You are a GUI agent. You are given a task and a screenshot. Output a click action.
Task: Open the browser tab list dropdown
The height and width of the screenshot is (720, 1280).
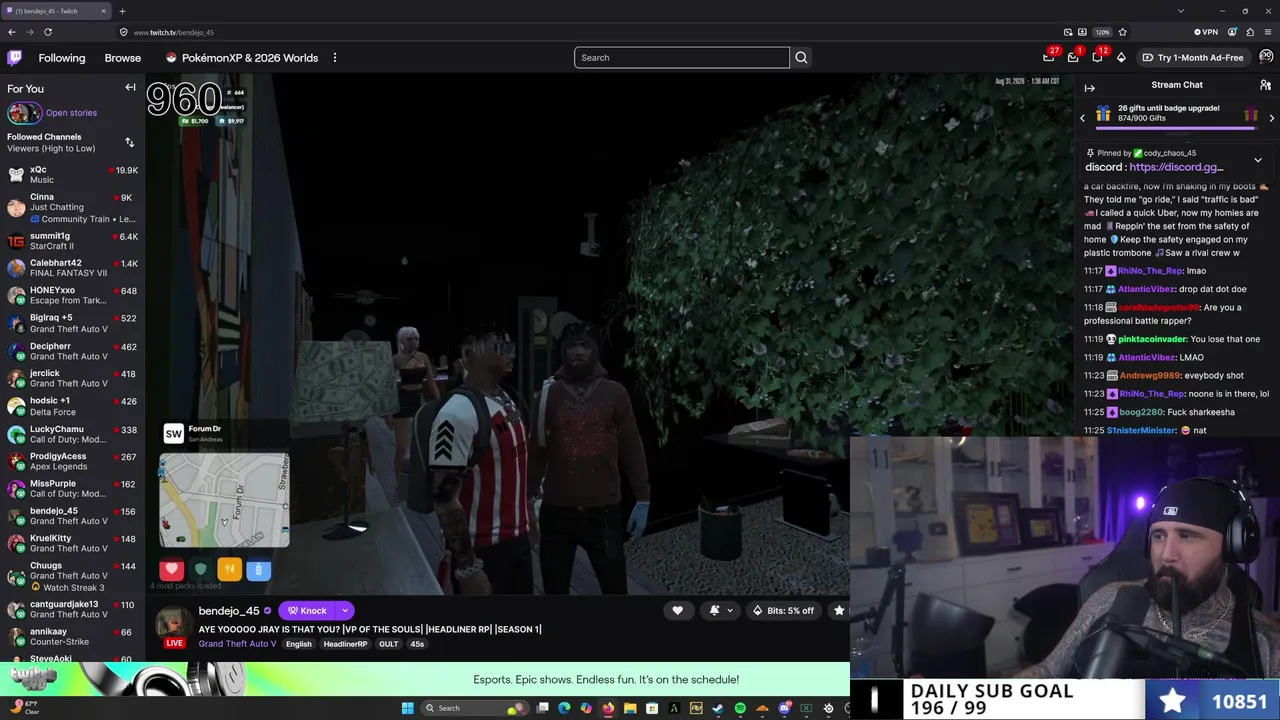point(1181,11)
